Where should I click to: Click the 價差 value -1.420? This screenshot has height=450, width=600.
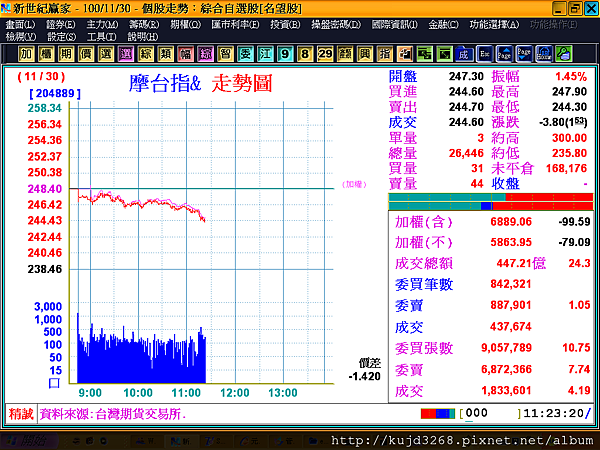coord(364,376)
